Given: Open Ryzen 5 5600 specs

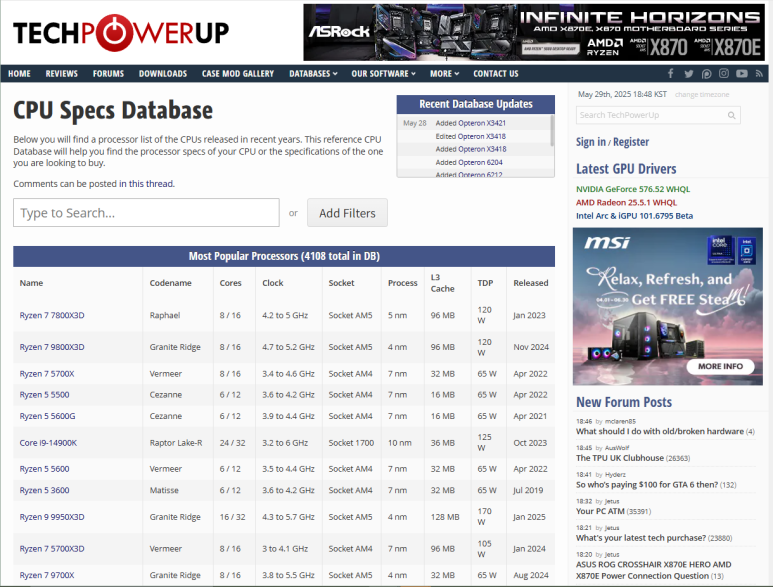Looking at the screenshot, I should point(44,469).
